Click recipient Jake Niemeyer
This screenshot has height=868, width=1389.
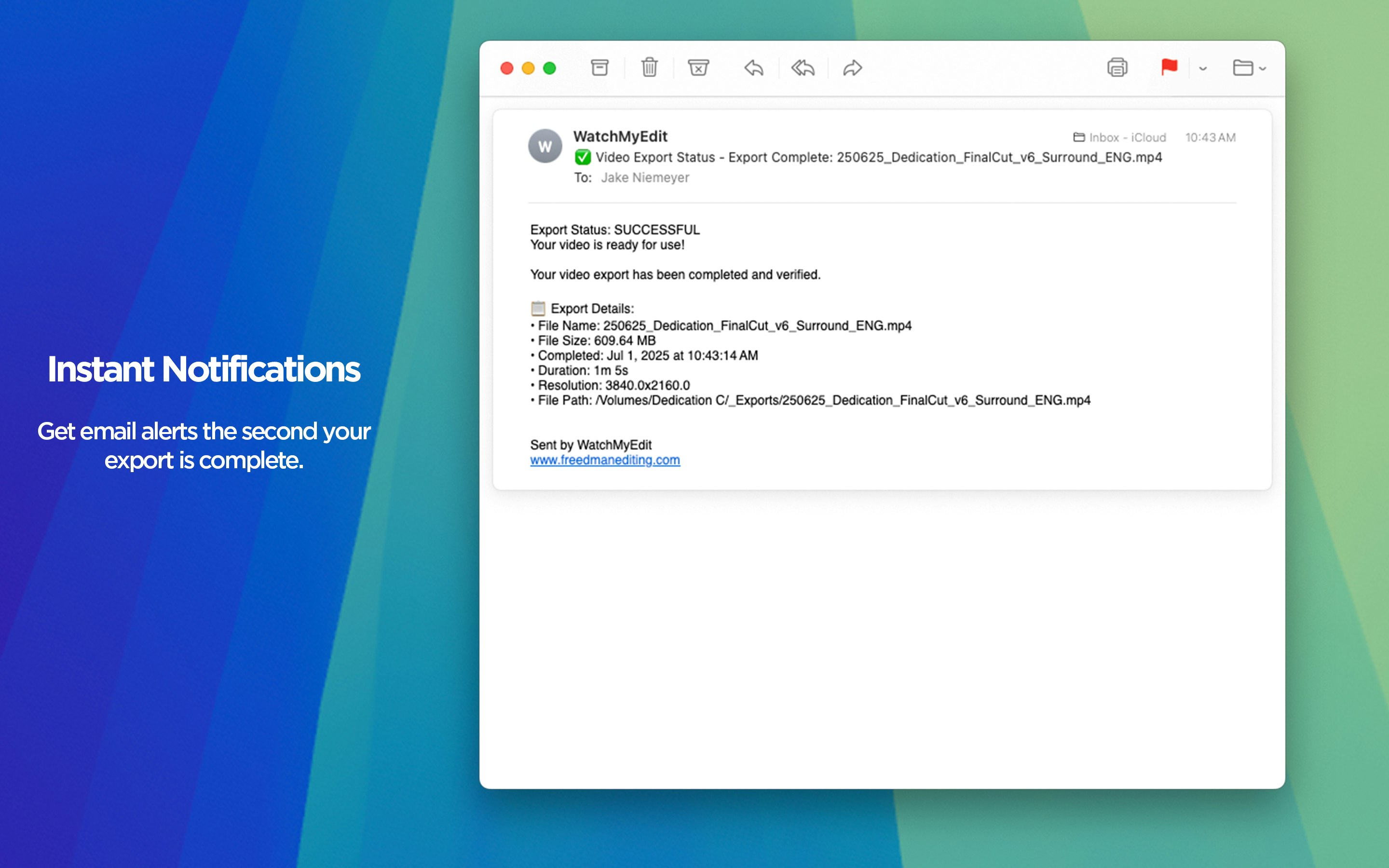click(645, 178)
